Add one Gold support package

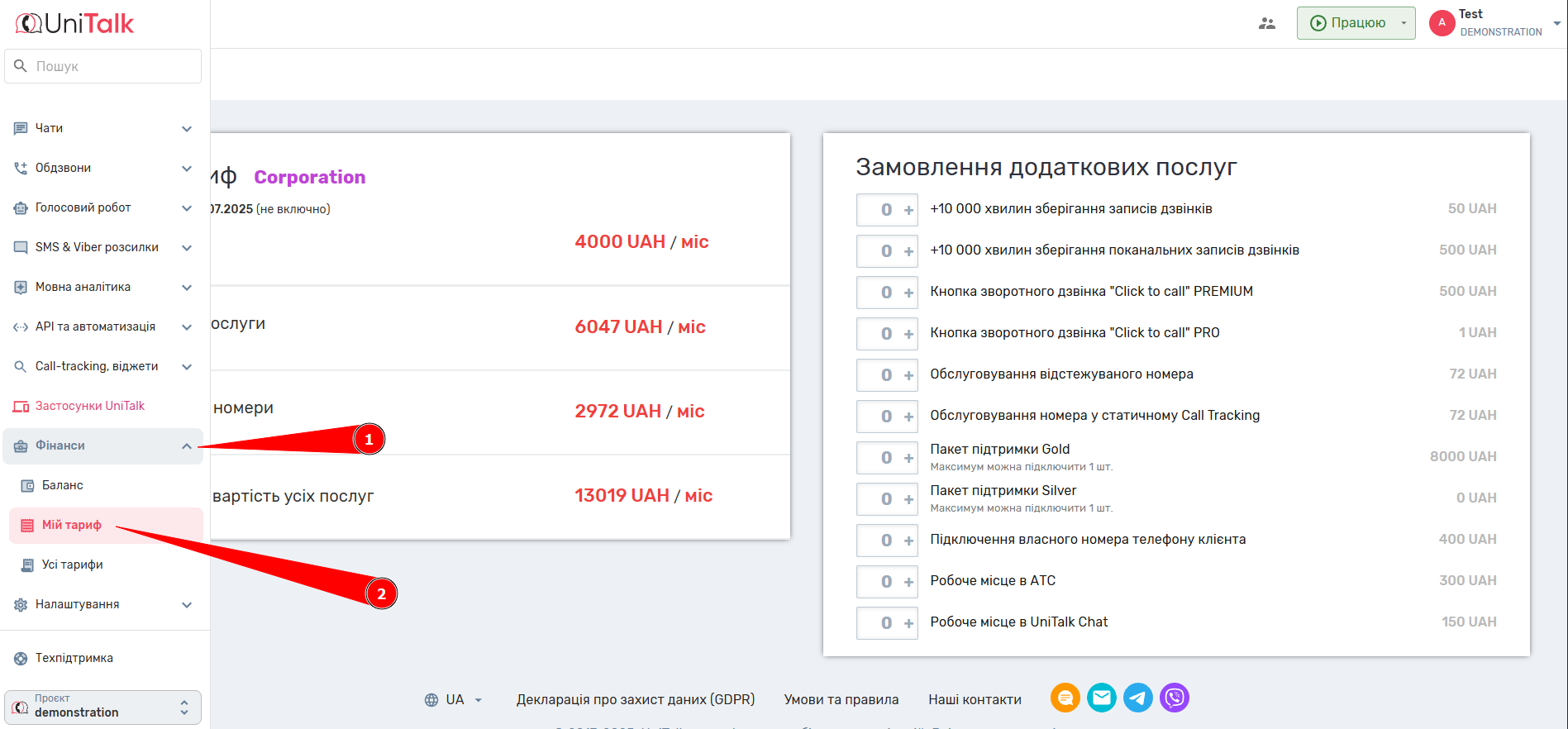pos(908,458)
